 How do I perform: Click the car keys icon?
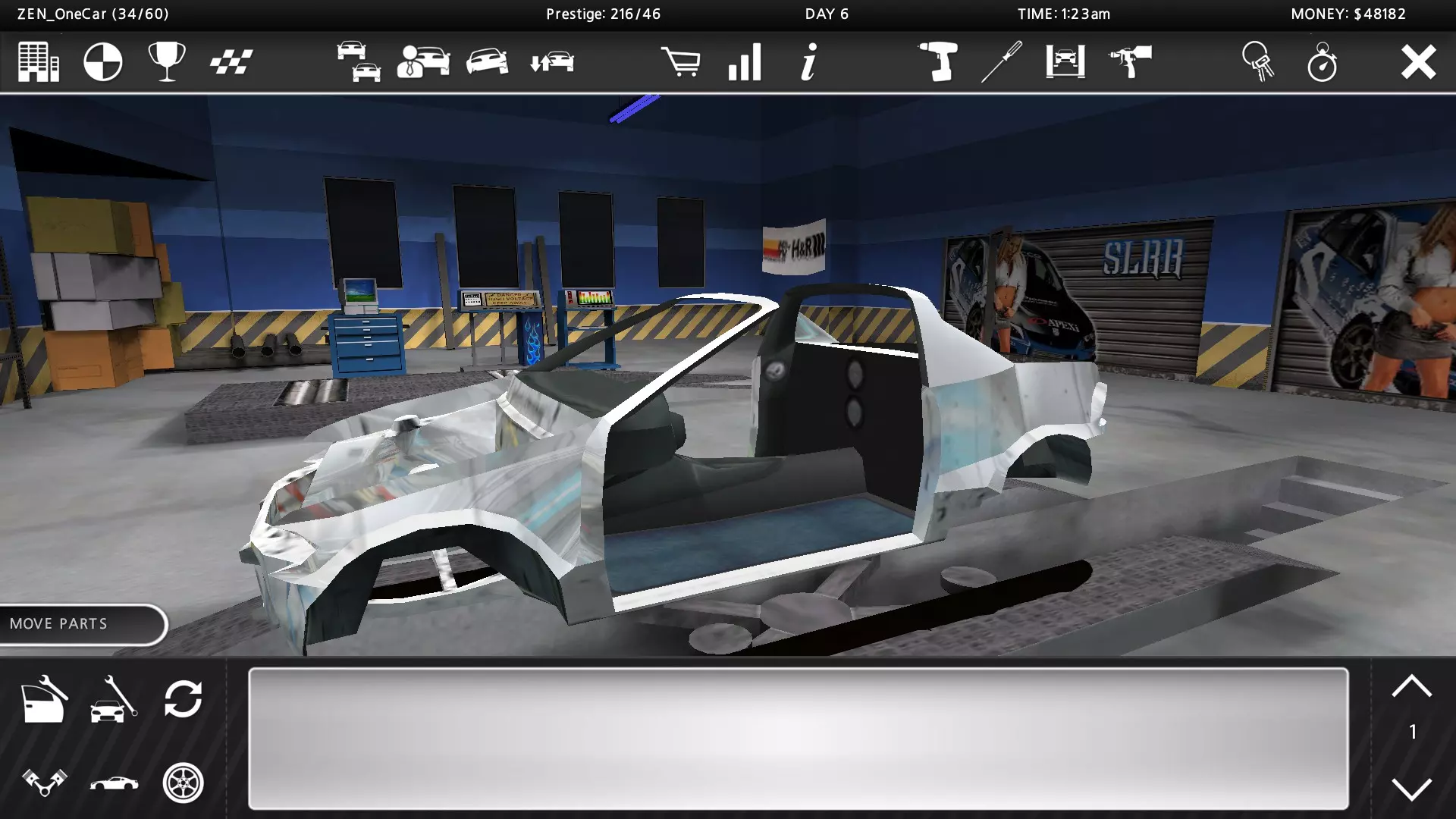pyautogui.click(x=1258, y=62)
